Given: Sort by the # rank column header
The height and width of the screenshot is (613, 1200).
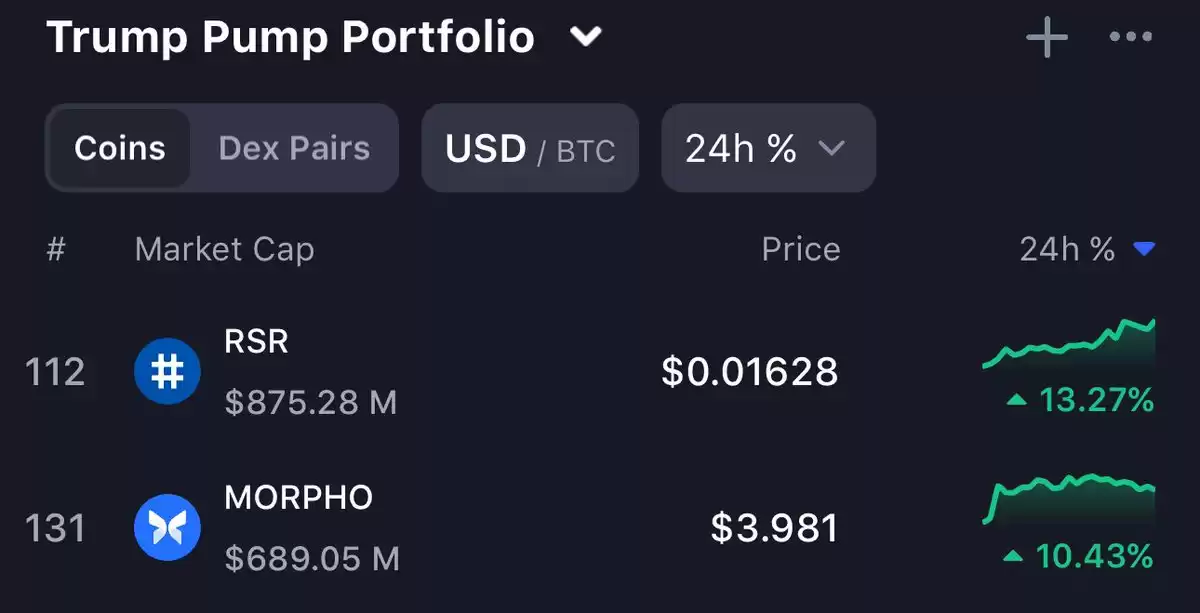Looking at the screenshot, I should 56,249.
